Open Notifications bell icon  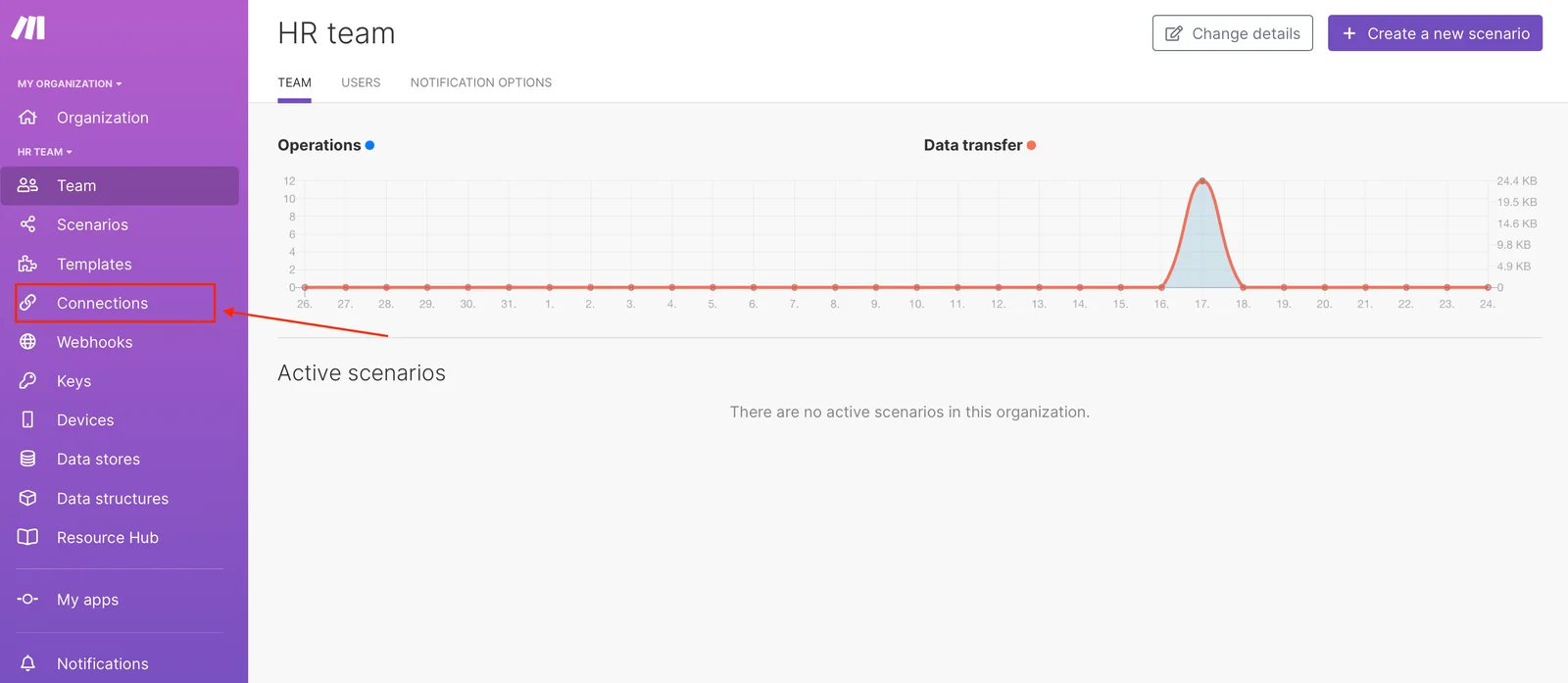[x=27, y=663]
